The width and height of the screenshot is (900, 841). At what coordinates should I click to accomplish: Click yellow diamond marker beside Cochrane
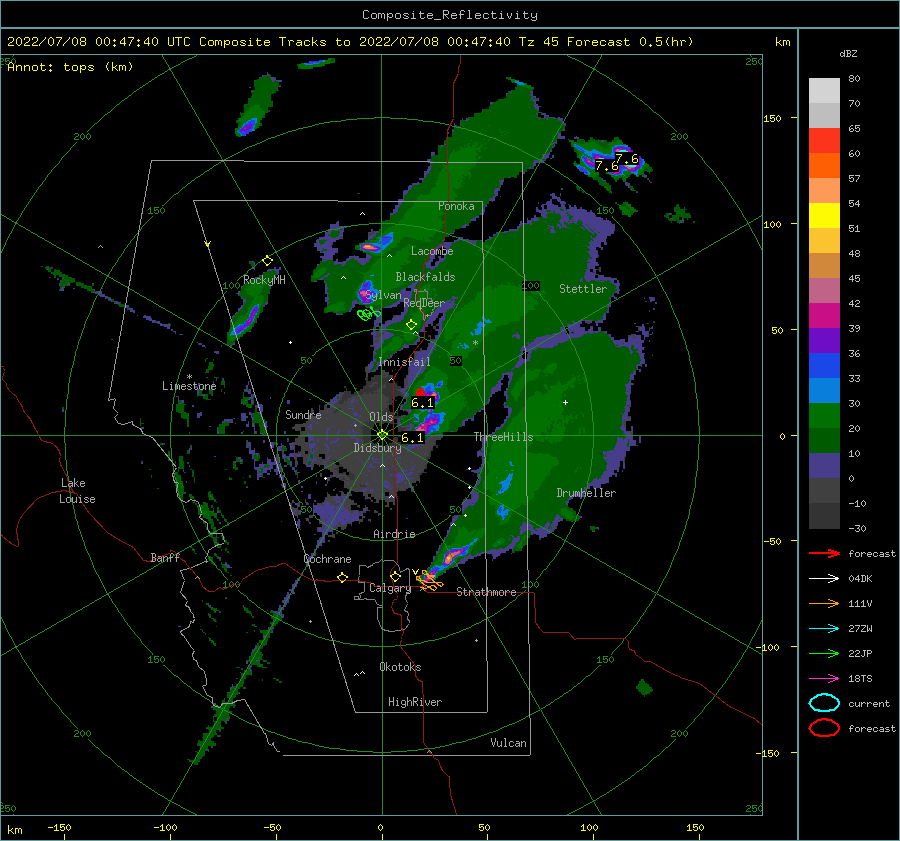point(343,577)
